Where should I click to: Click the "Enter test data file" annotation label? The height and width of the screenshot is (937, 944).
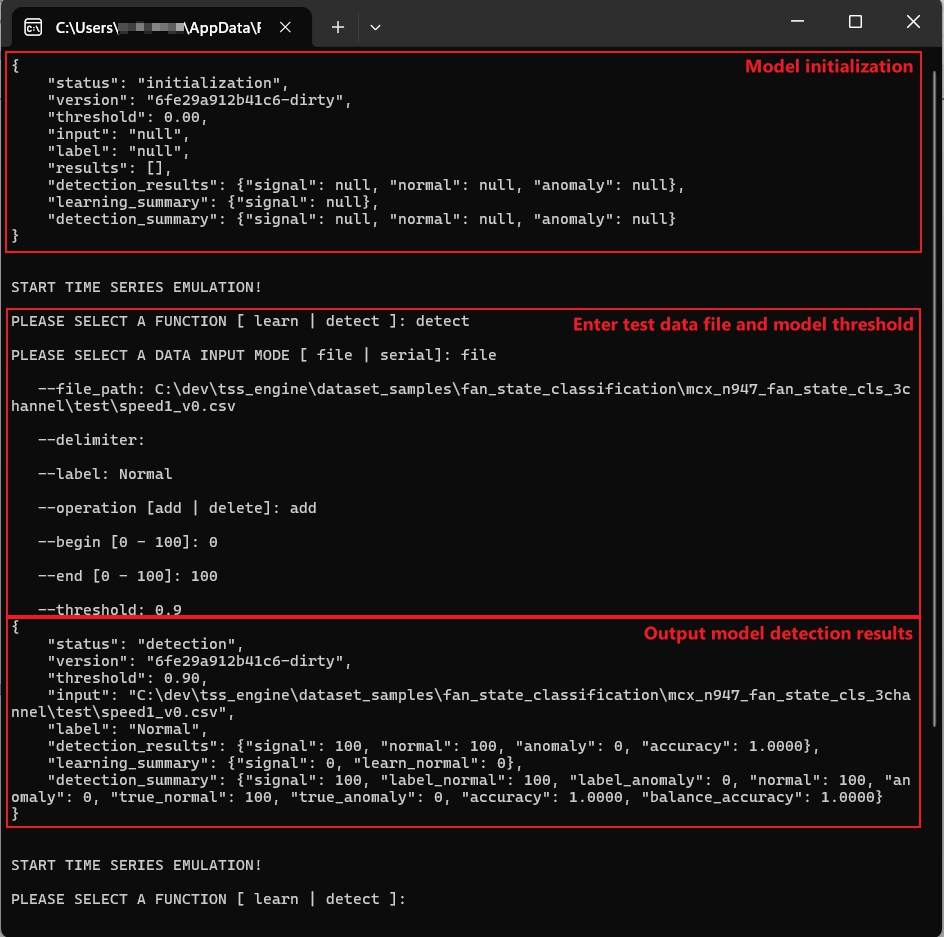742,324
